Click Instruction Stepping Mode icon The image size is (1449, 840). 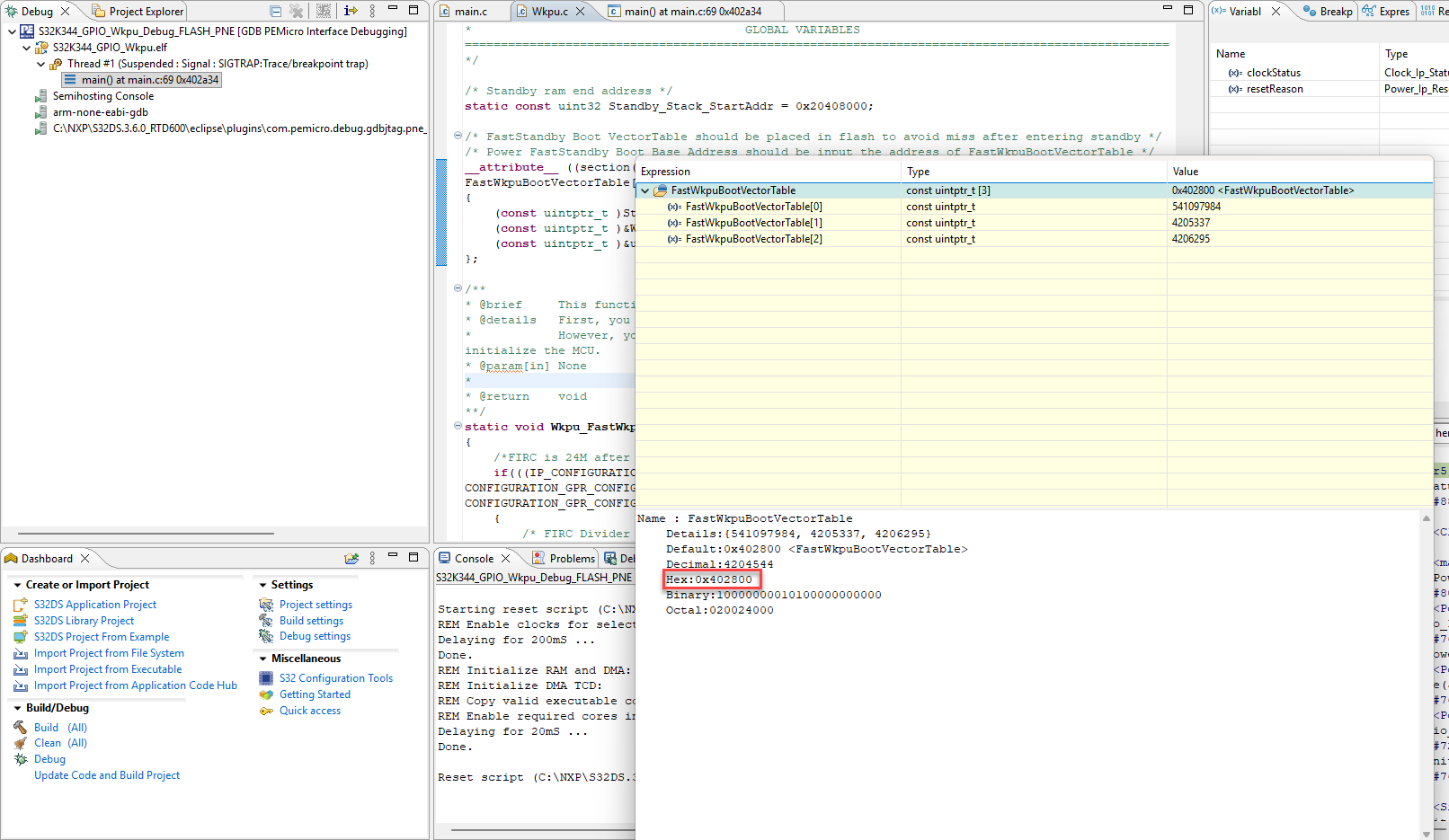(351, 11)
